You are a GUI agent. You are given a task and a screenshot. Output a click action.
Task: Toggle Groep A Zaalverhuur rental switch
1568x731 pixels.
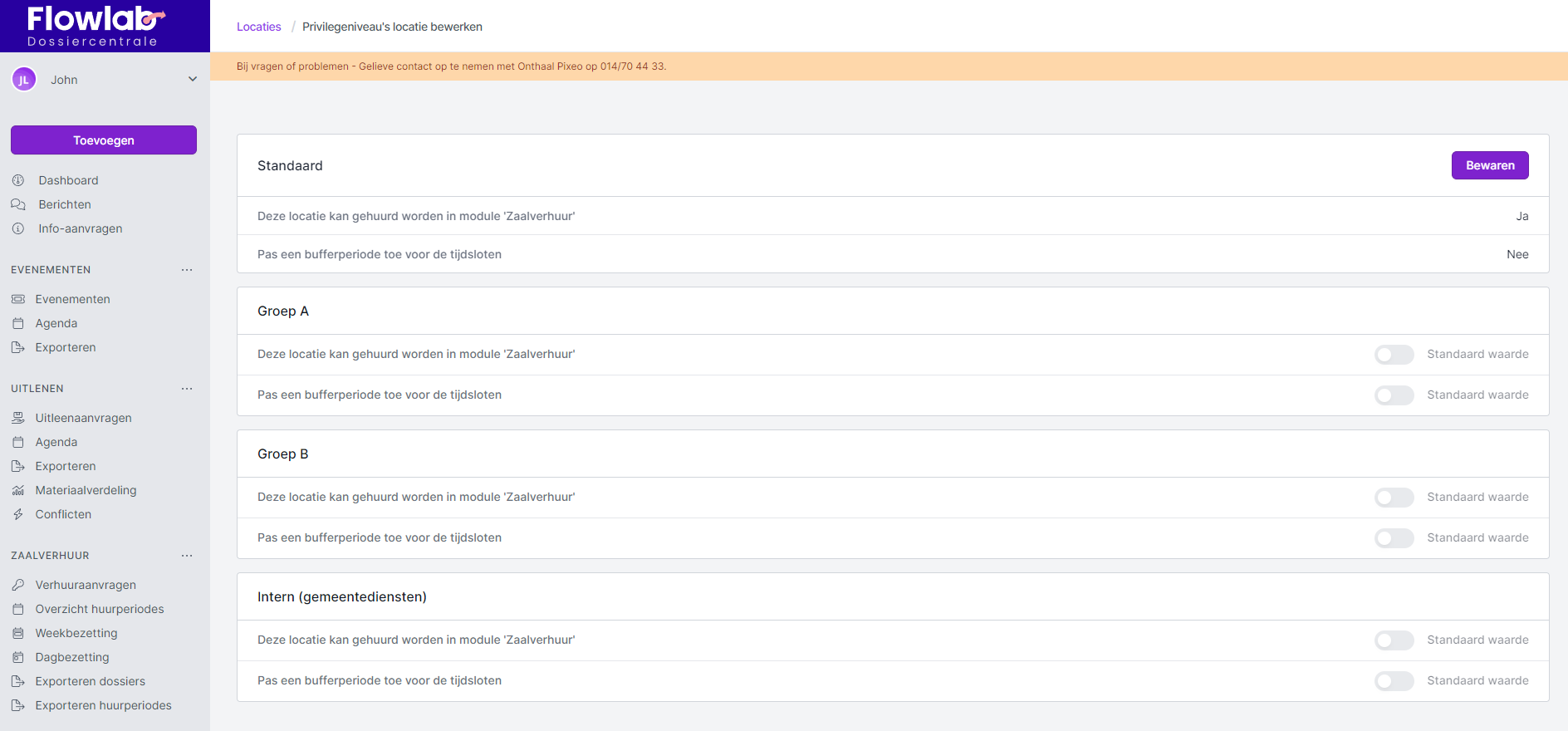[x=1394, y=355]
